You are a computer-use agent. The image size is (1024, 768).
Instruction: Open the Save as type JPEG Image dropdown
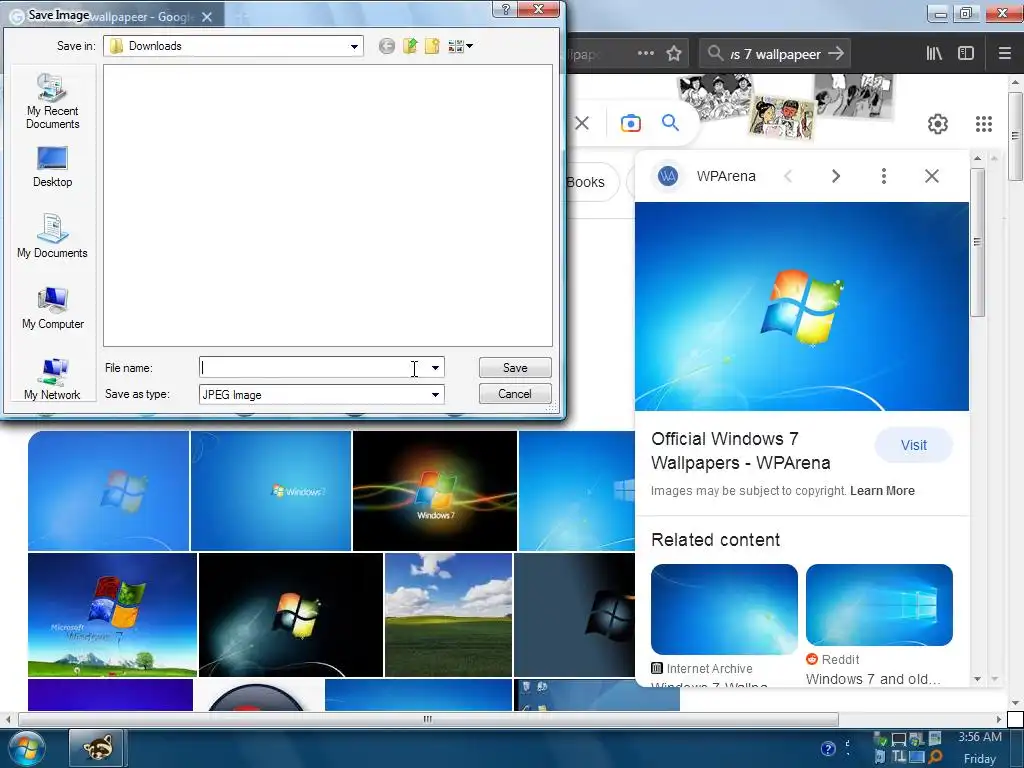point(436,394)
